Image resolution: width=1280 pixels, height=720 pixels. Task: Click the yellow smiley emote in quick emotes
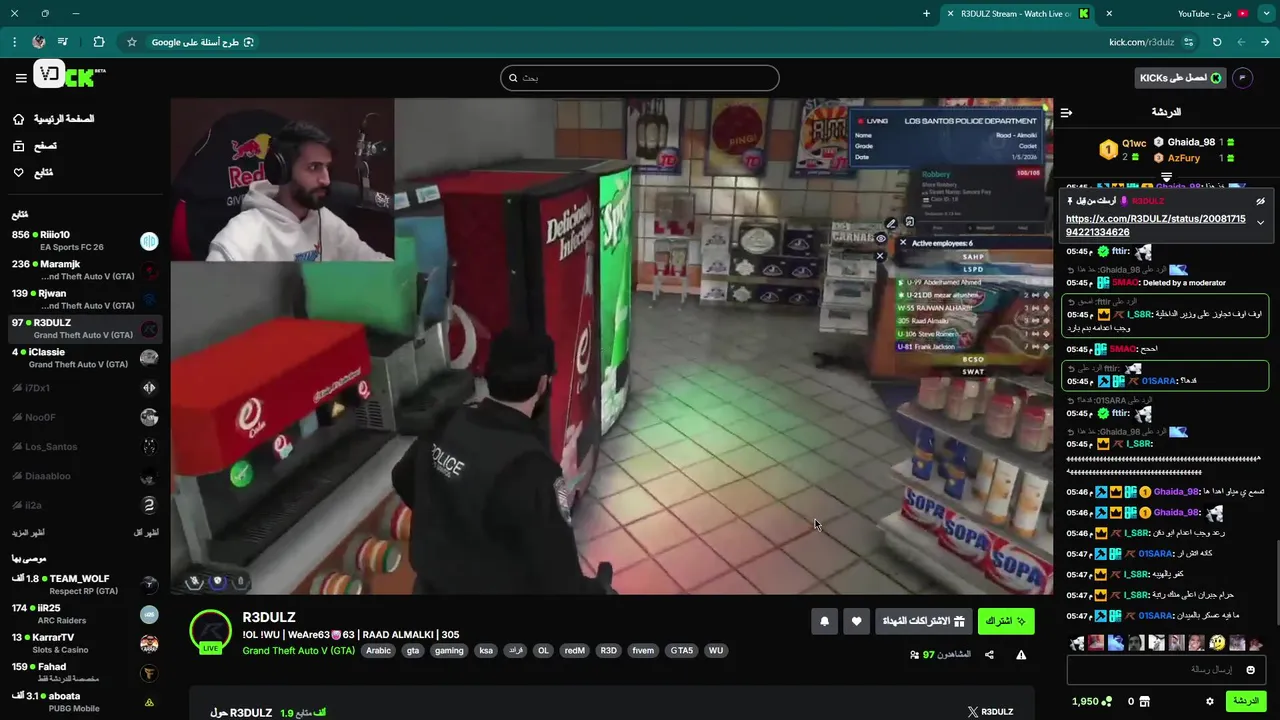1217,643
